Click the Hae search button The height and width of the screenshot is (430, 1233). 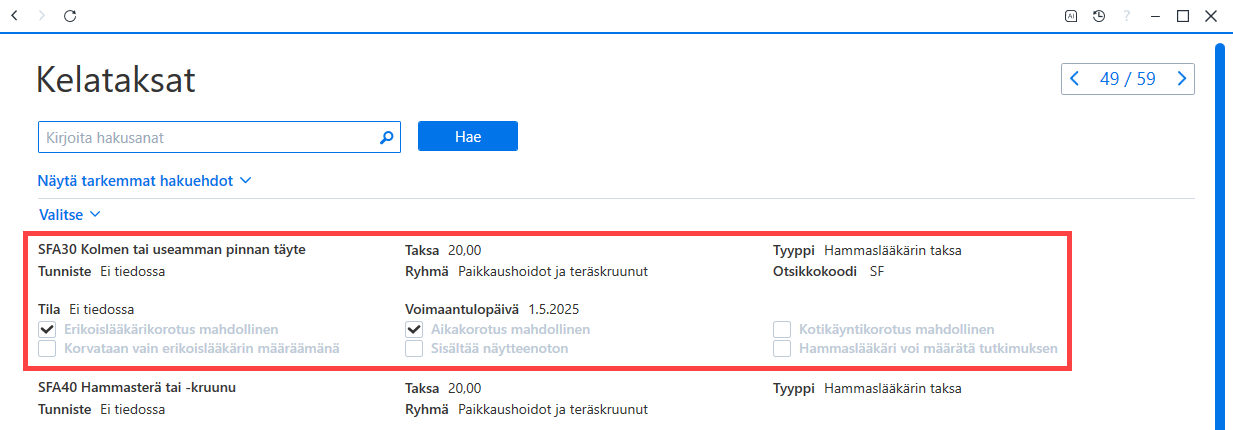[468, 137]
